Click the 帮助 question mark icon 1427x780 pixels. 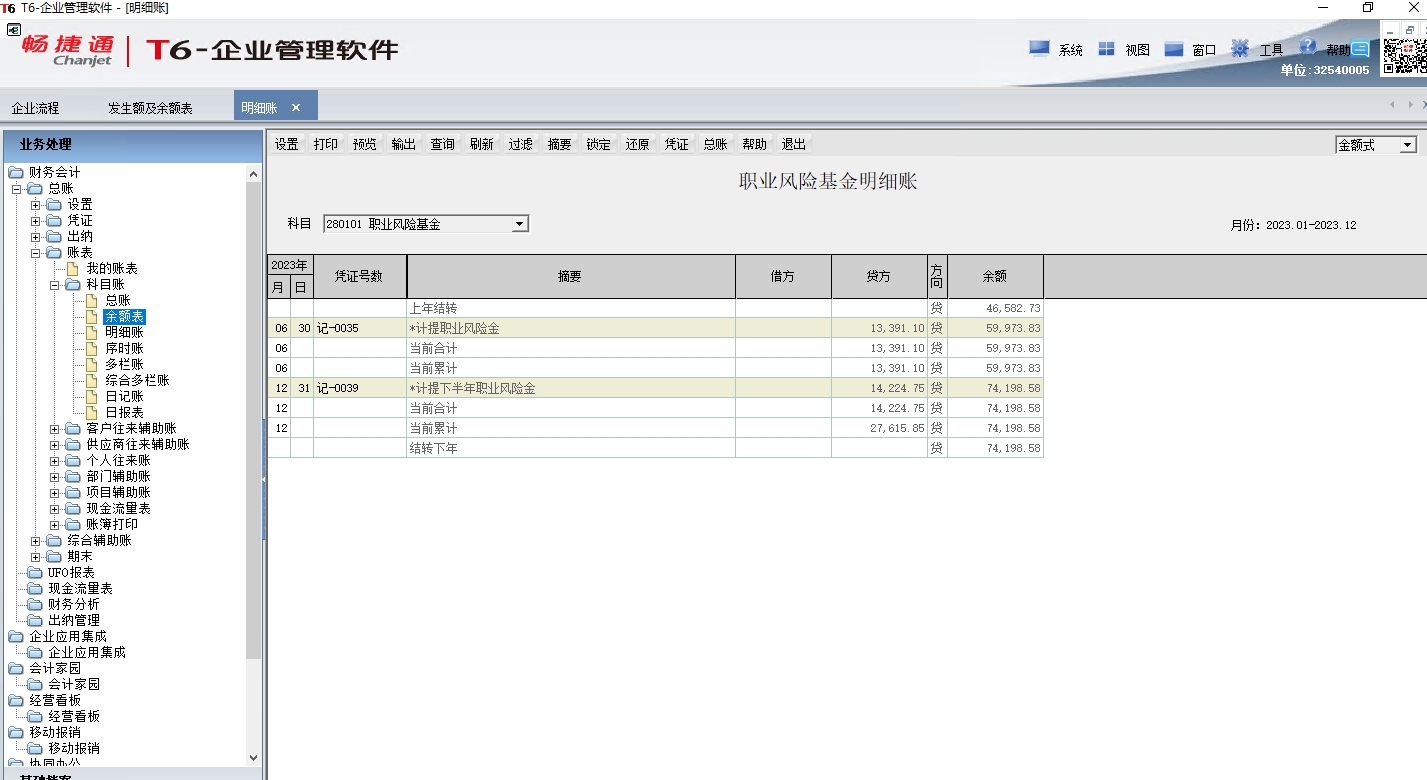[1308, 47]
